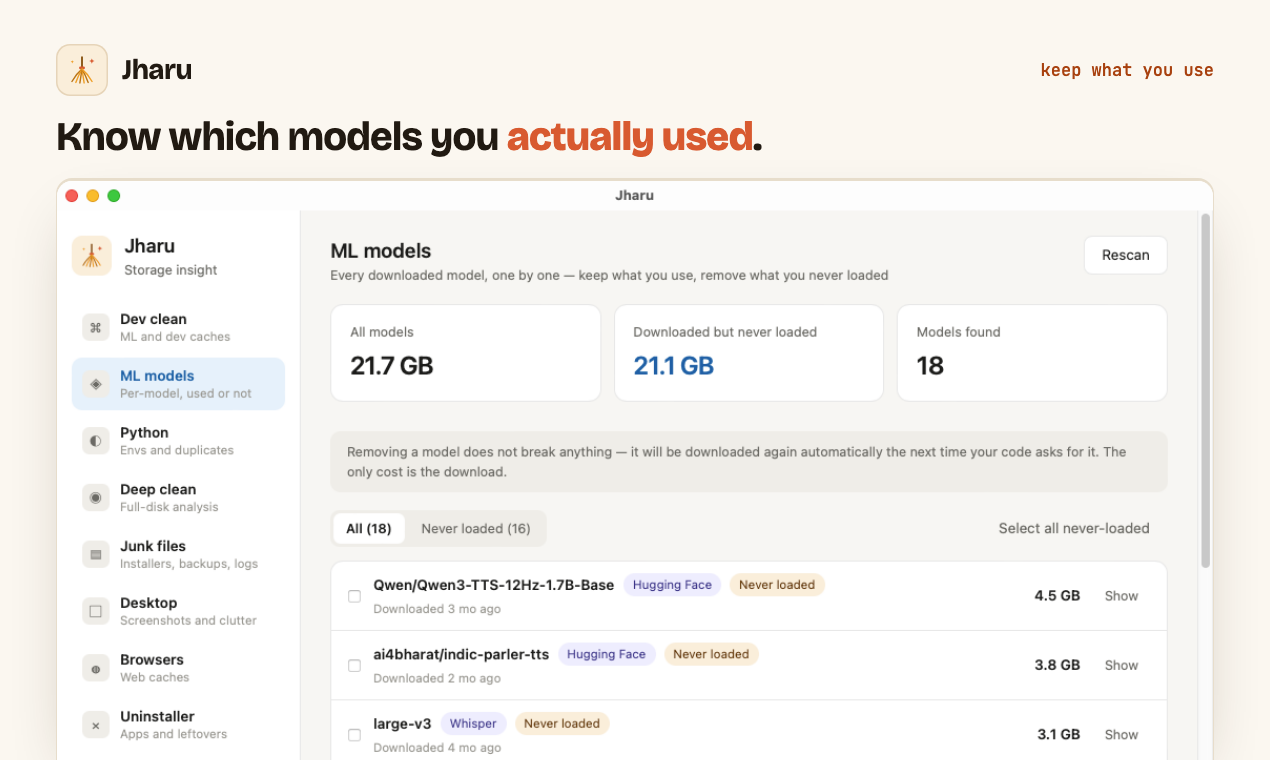Open the Browsers section label

point(152,660)
